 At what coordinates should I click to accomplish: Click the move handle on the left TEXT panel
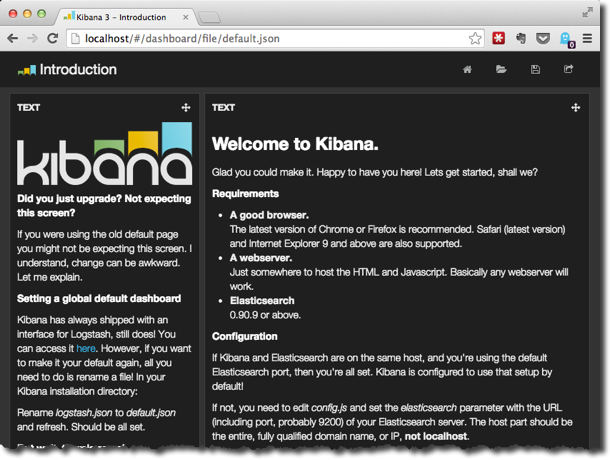click(186, 107)
